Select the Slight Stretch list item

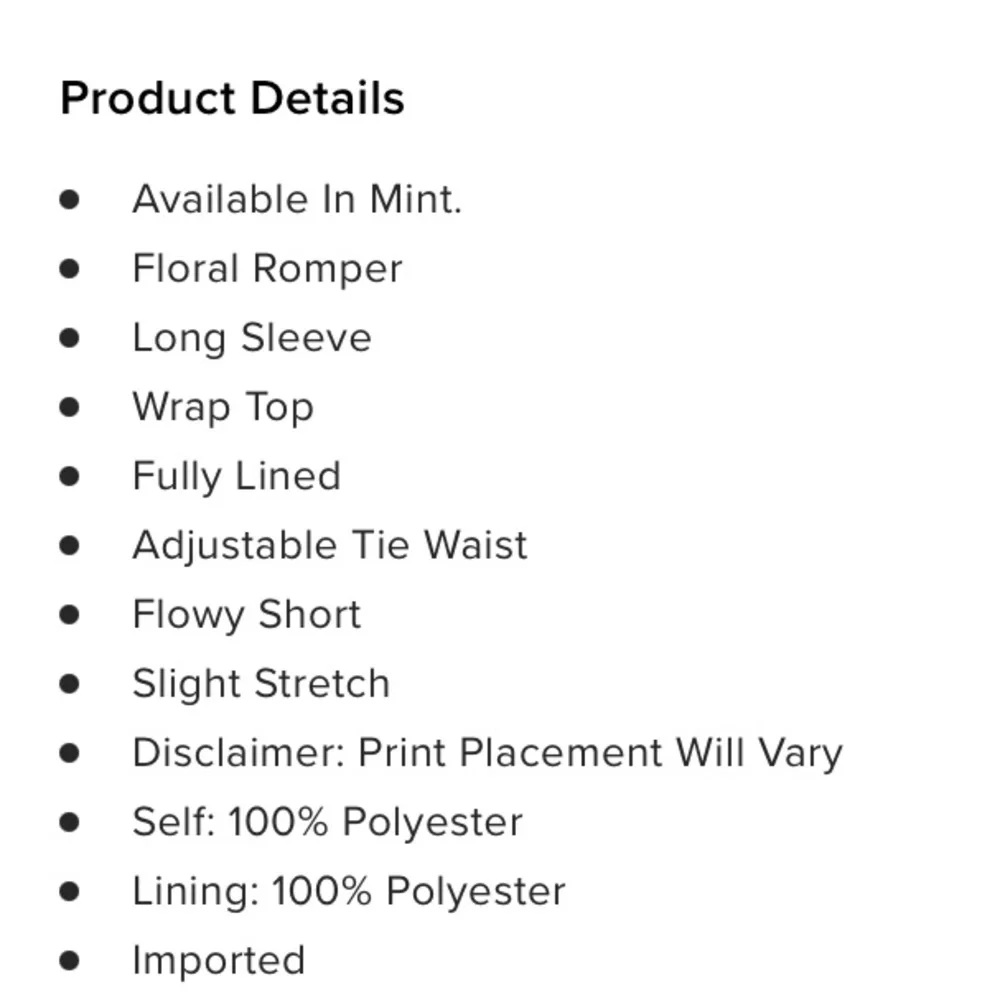pyautogui.click(x=260, y=684)
